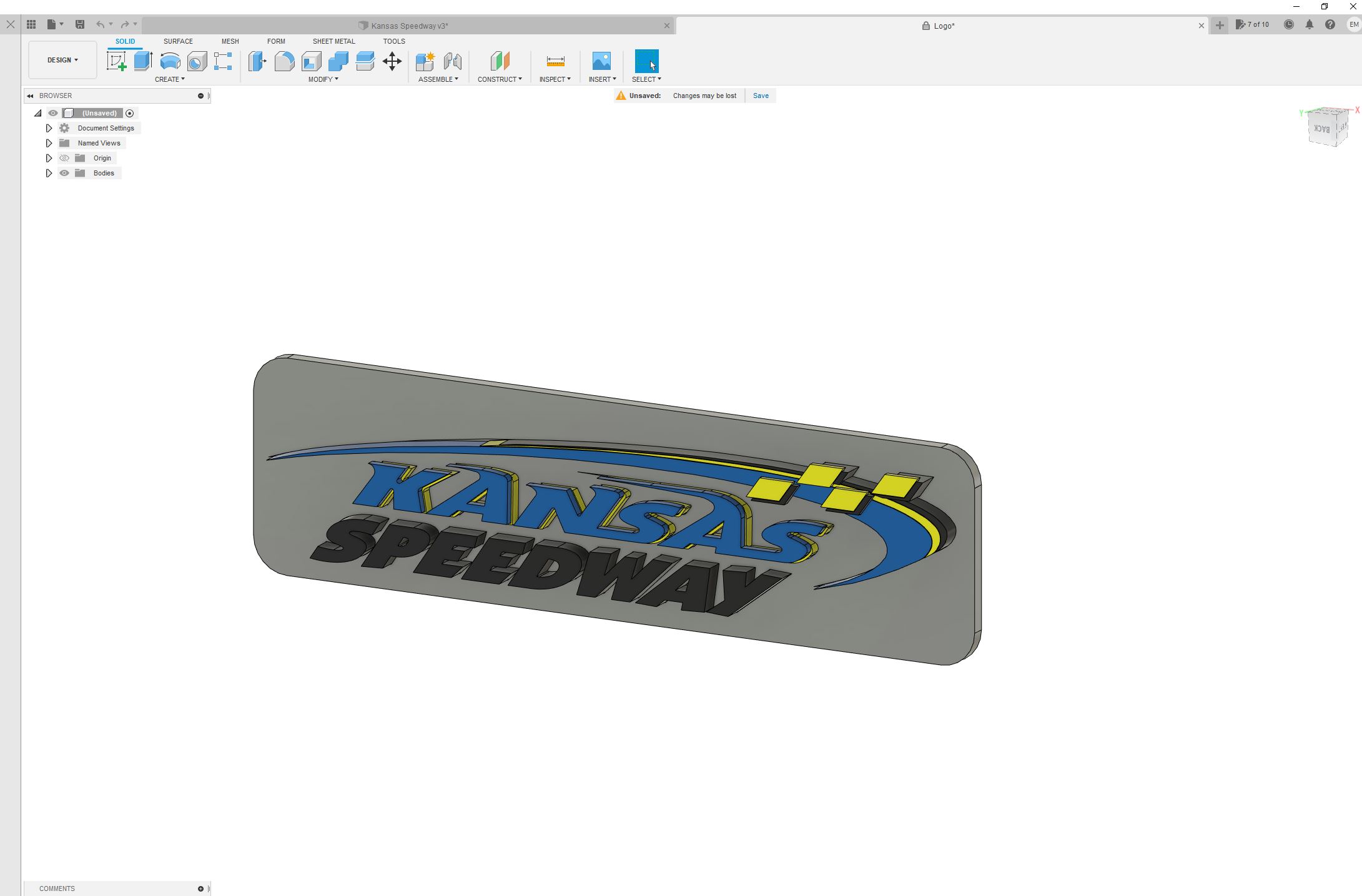1362x896 pixels.
Task: Click the Save link in unsaved warning
Action: (x=761, y=96)
